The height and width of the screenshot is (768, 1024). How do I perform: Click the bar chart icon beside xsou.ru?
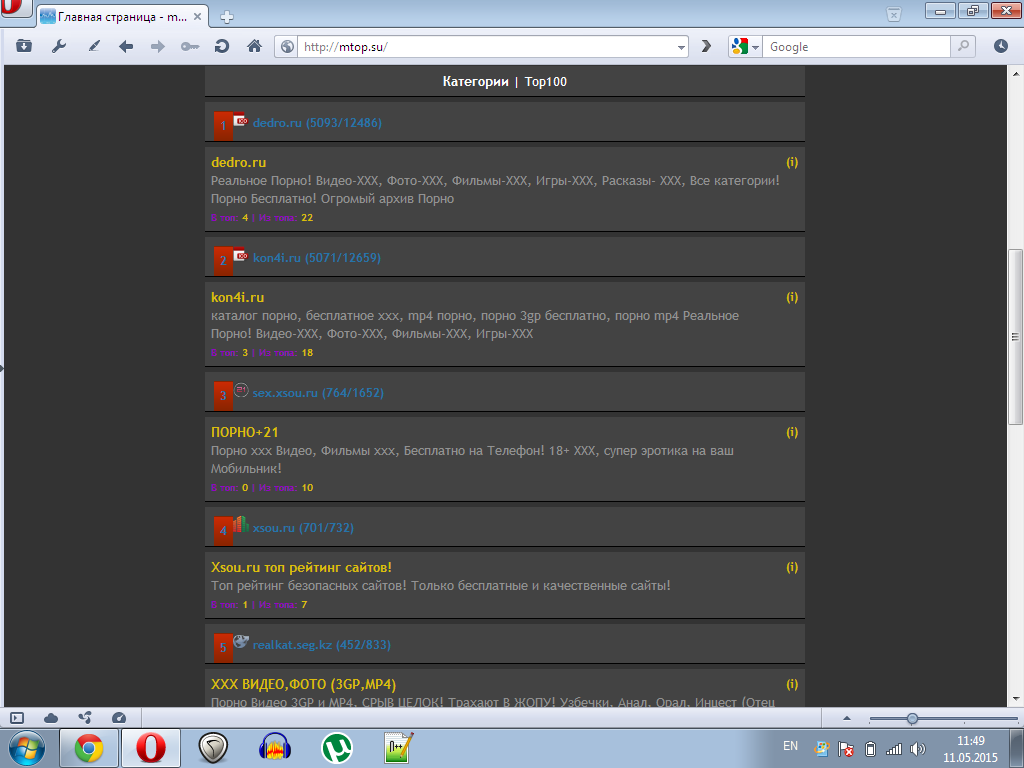240,524
